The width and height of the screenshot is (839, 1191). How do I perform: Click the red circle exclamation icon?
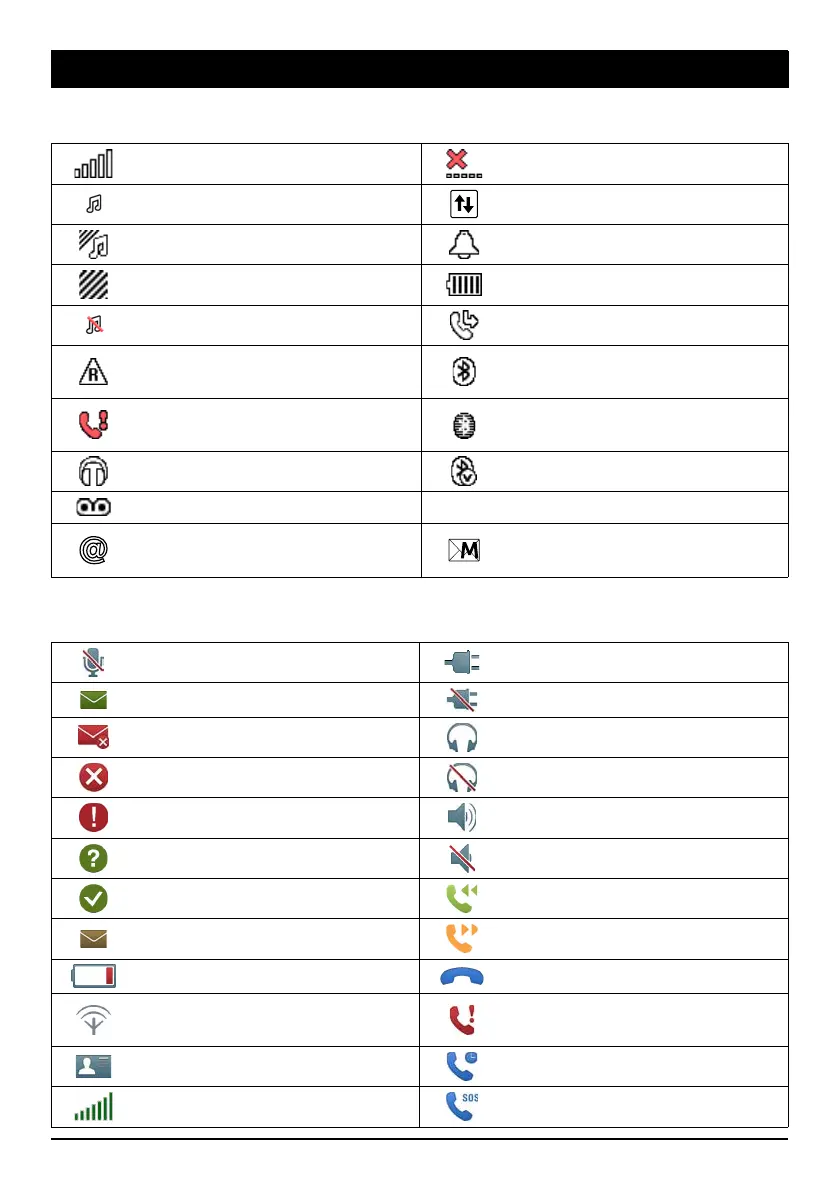point(93,817)
